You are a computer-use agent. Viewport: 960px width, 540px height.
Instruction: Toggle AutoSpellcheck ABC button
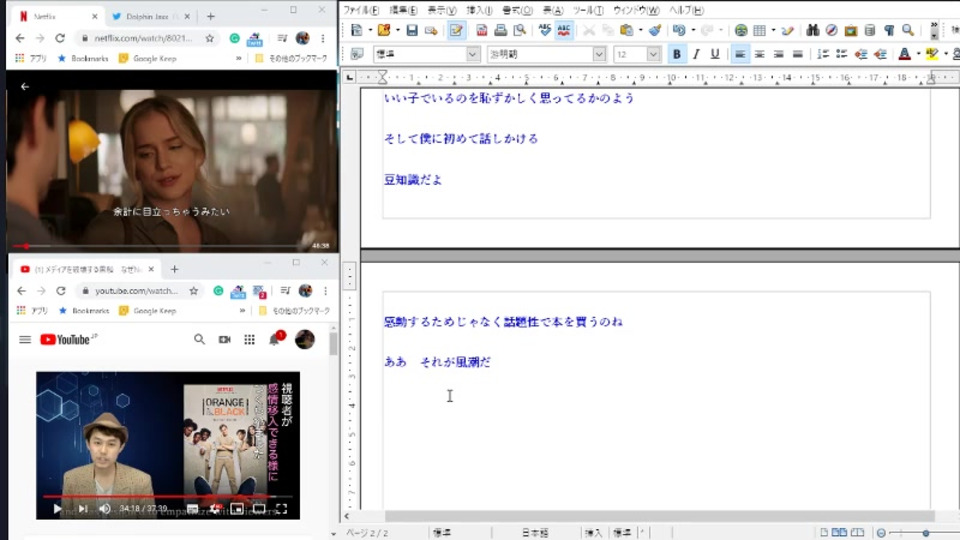tap(565, 31)
